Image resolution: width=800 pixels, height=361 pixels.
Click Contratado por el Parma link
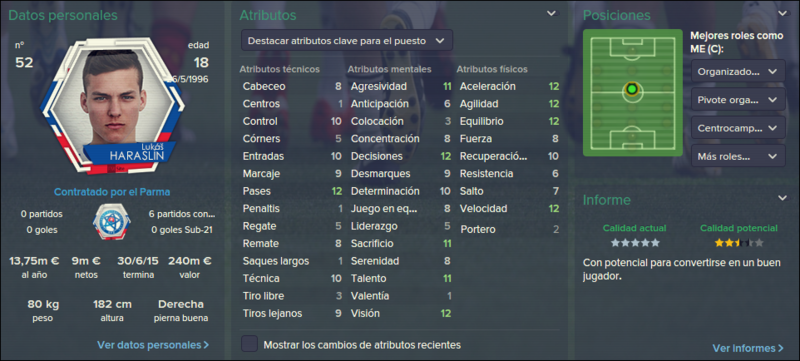(112, 192)
